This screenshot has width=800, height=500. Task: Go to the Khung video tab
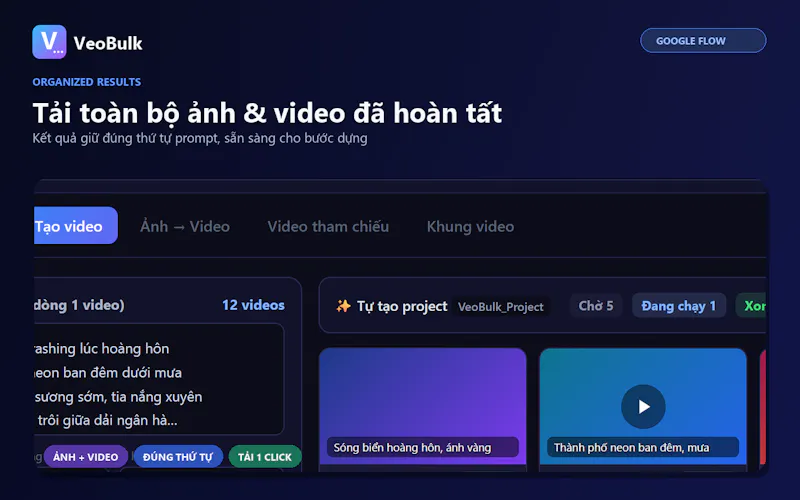470,226
